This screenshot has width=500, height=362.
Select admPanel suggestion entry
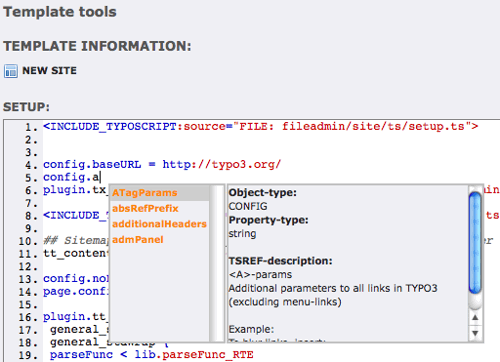coord(138,240)
